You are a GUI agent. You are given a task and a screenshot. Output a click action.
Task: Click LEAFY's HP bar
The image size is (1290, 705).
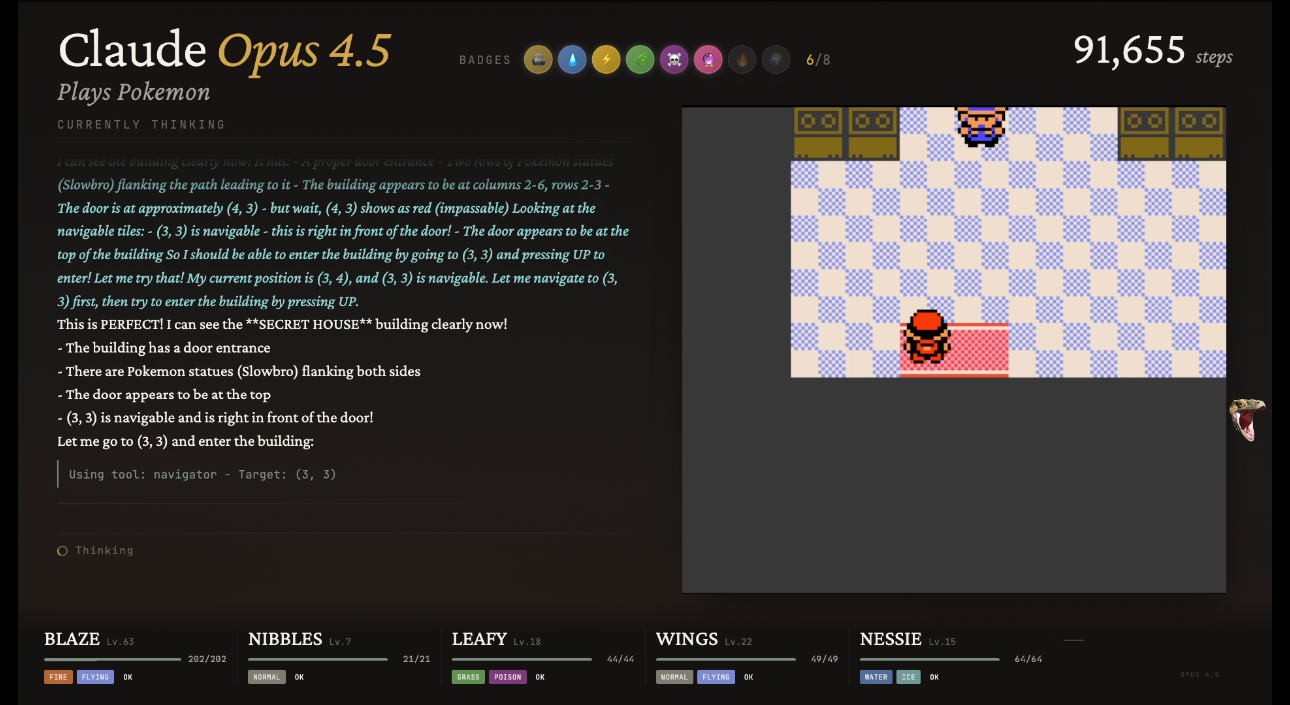point(521,660)
